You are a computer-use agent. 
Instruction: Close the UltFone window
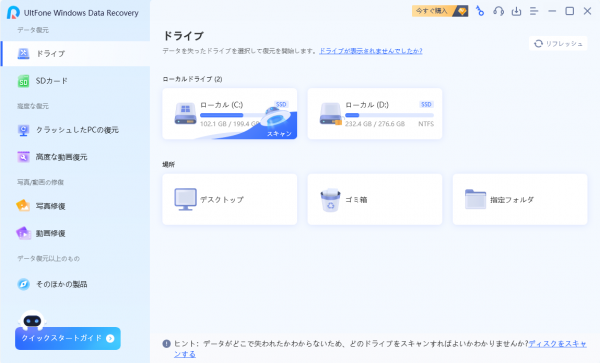click(587, 11)
